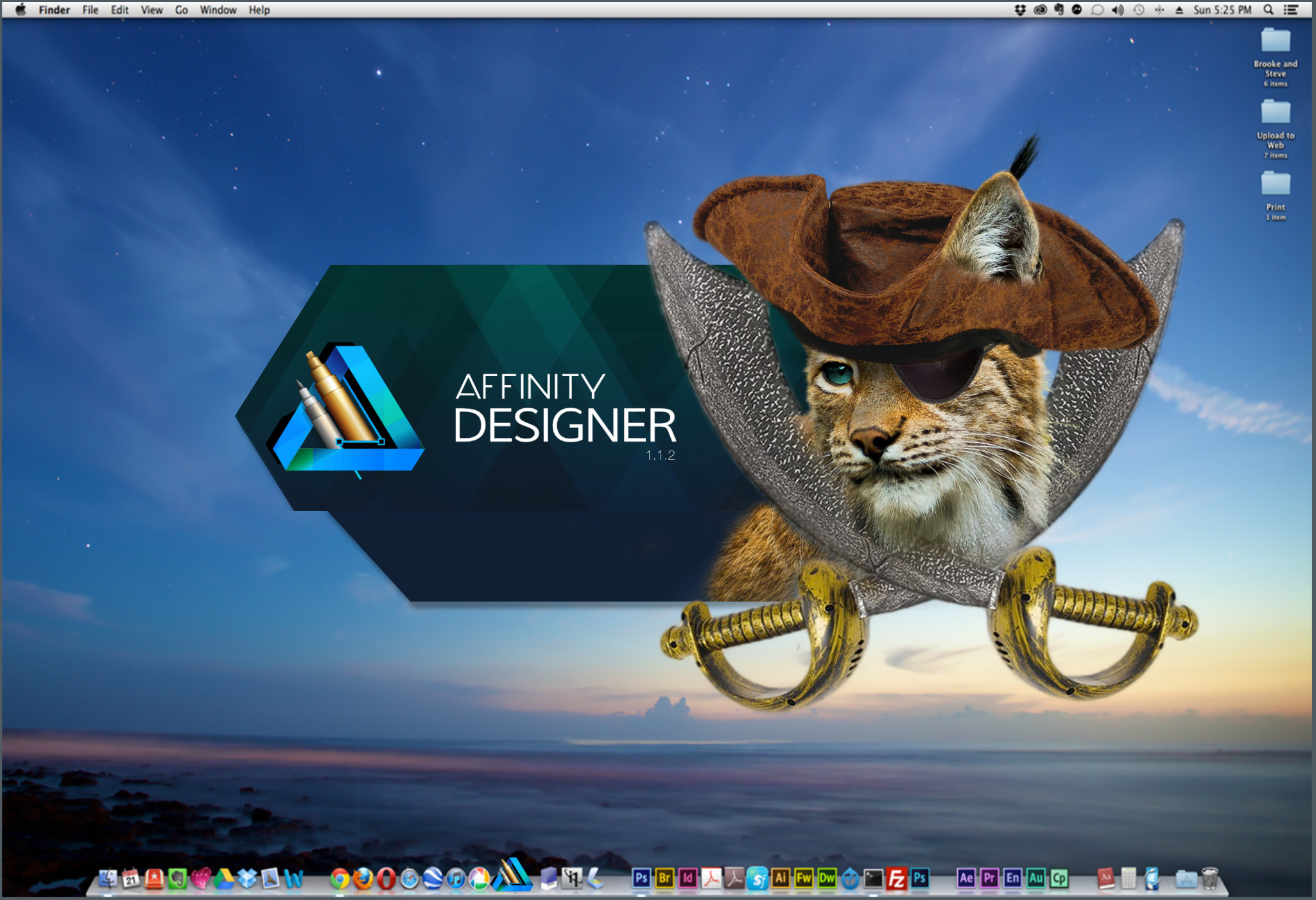
Task: Open the Apple menu
Action: tap(20, 10)
